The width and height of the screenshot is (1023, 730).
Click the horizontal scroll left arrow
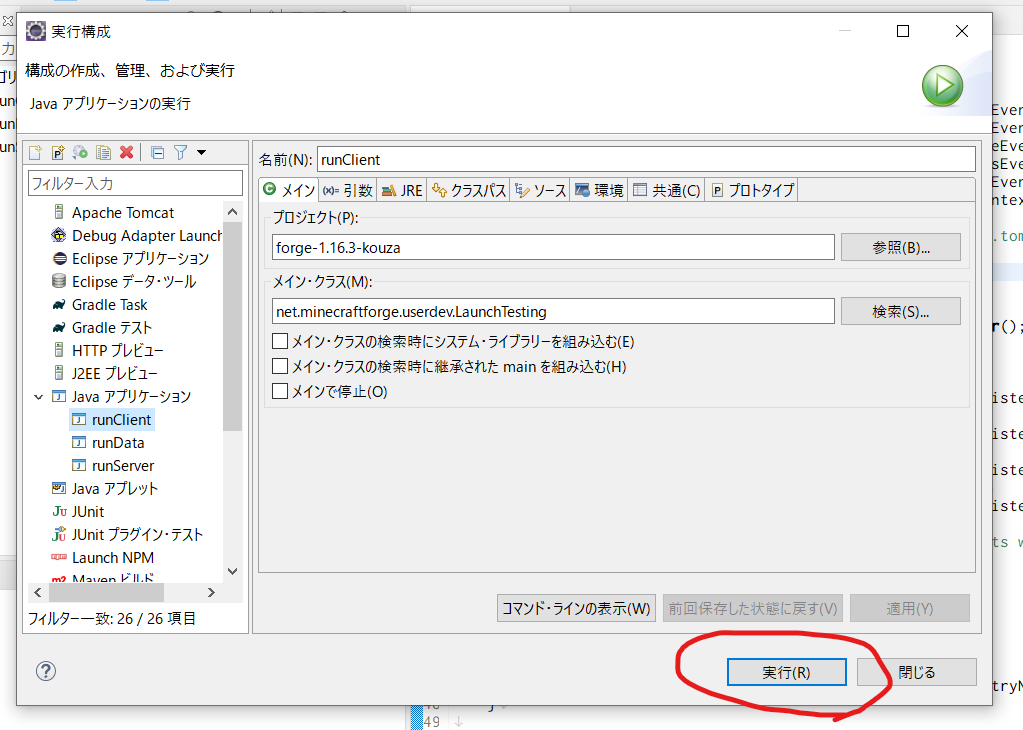click(37, 592)
